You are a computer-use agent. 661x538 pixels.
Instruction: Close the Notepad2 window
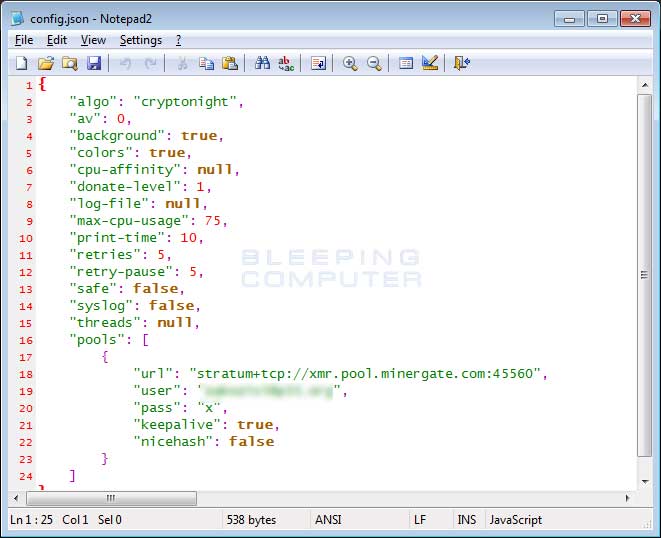(635, 19)
